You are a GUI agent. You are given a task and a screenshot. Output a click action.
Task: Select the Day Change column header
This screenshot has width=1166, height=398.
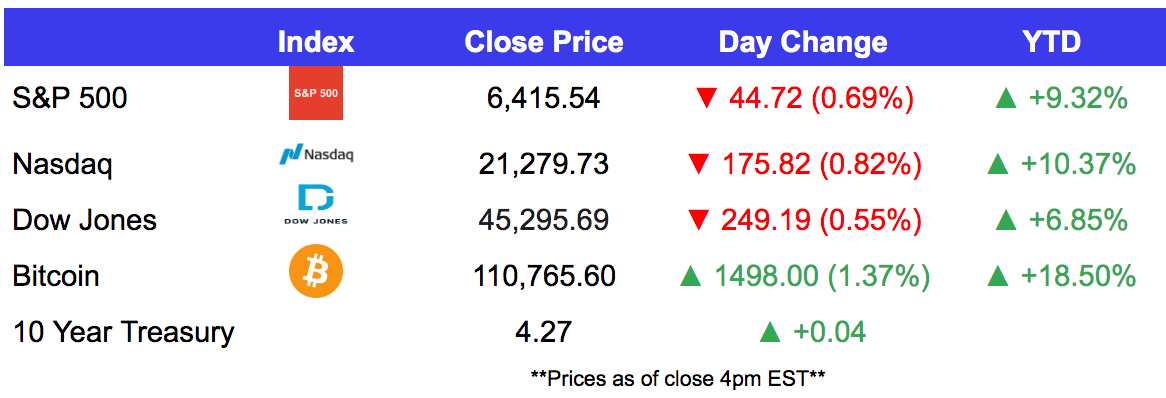point(803,42)
